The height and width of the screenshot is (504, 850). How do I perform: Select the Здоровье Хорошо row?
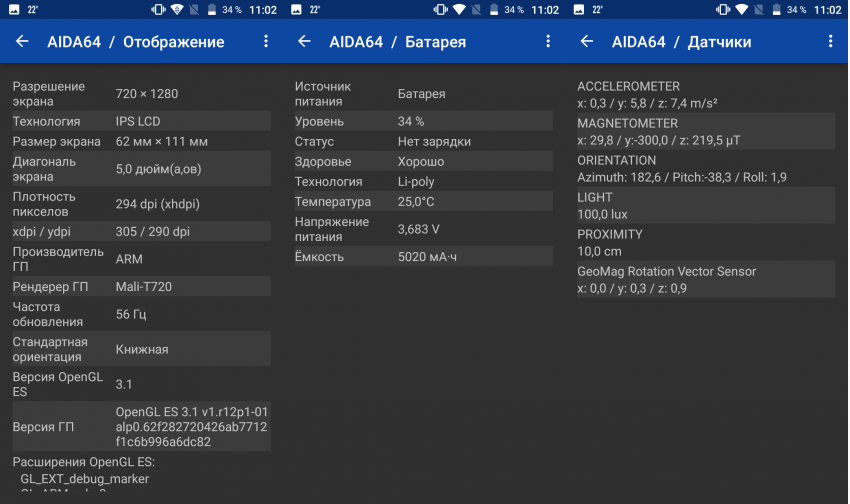coord(424,161)
